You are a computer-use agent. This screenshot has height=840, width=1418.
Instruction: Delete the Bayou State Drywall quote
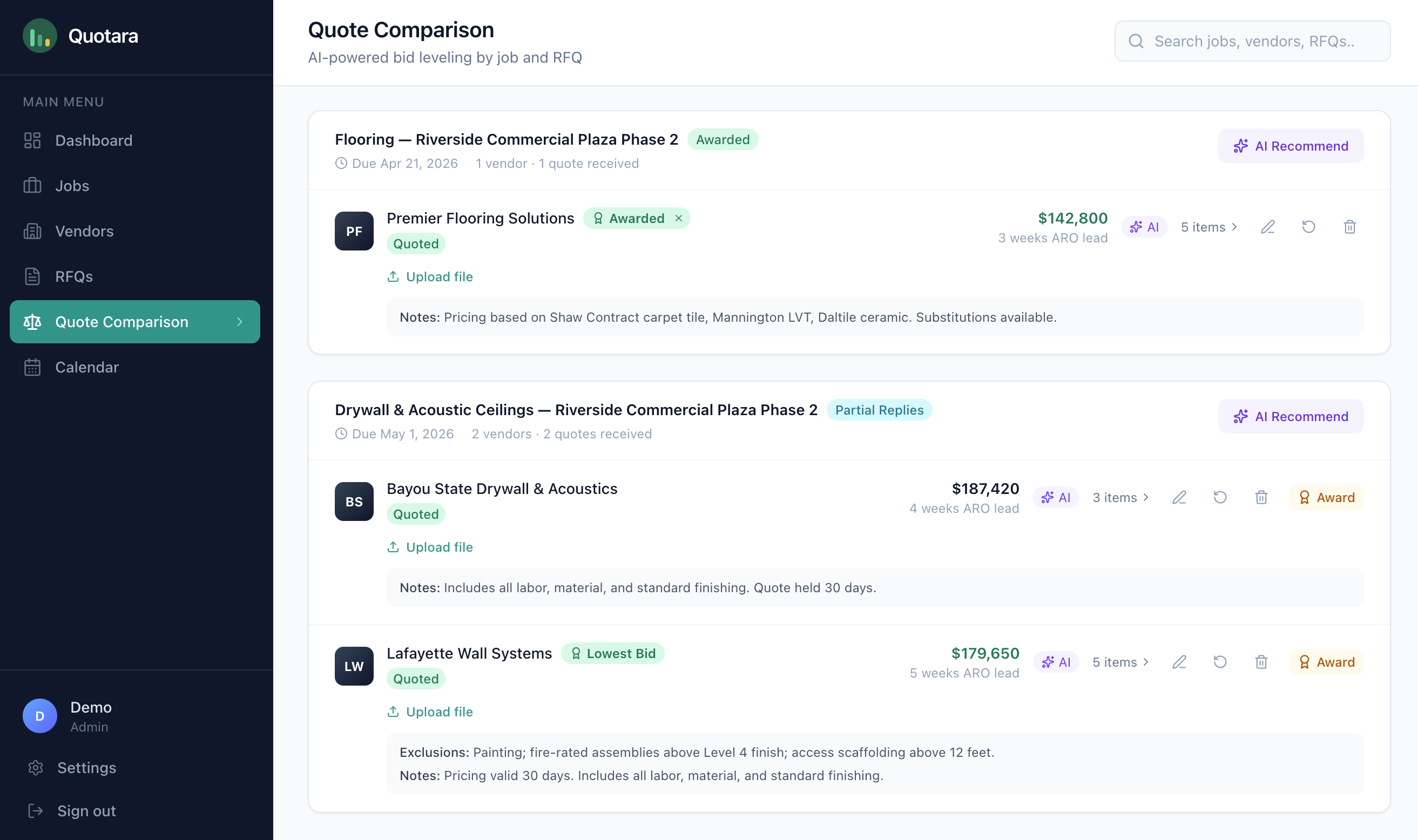pyautogui.click(x=1261, y=498)
